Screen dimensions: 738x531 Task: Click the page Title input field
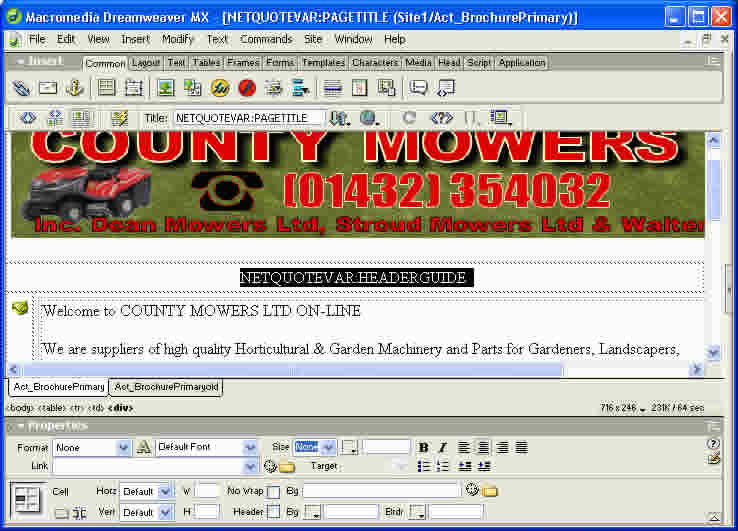pyautogui.click(x=248, y=118)
